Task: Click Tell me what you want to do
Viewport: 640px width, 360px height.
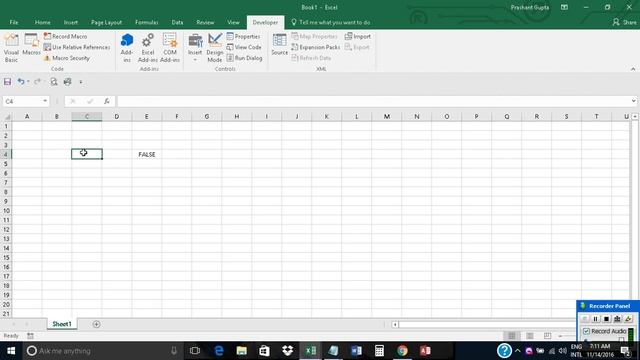Action: 331,22
